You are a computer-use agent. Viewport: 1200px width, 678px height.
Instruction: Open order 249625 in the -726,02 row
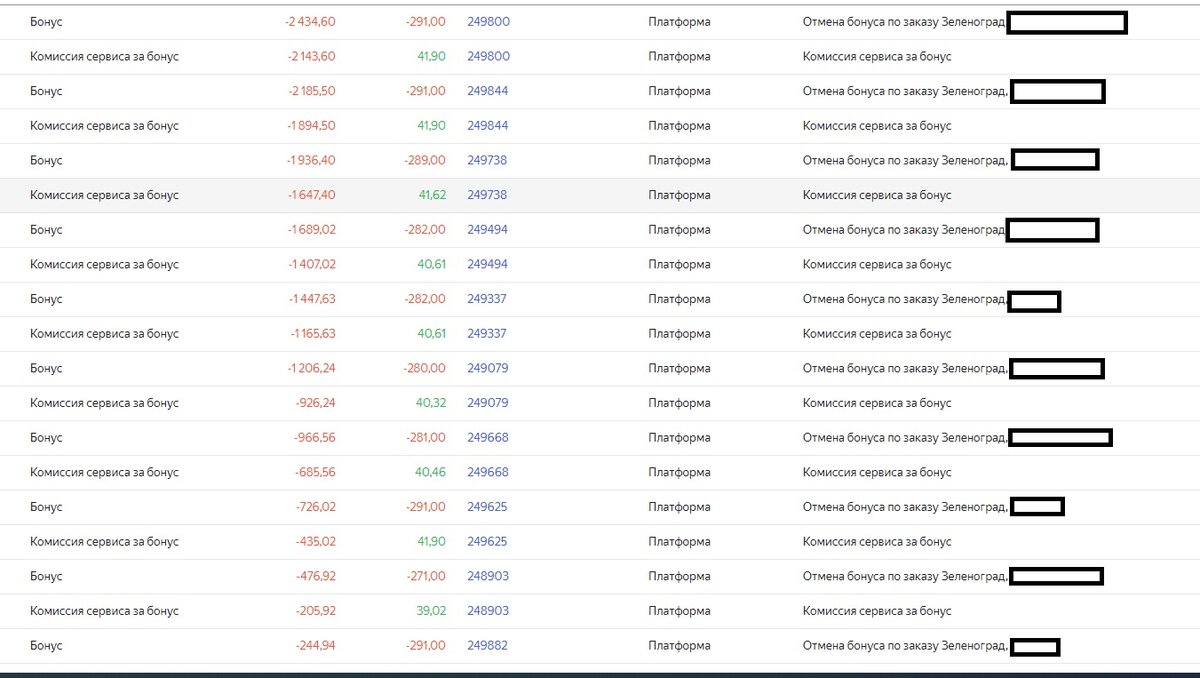487,507
